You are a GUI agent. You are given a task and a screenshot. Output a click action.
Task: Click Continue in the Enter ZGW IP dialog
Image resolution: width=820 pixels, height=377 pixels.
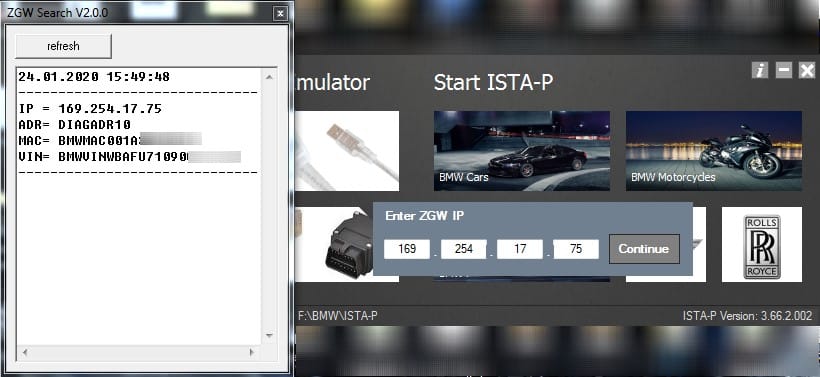(644, 249)
